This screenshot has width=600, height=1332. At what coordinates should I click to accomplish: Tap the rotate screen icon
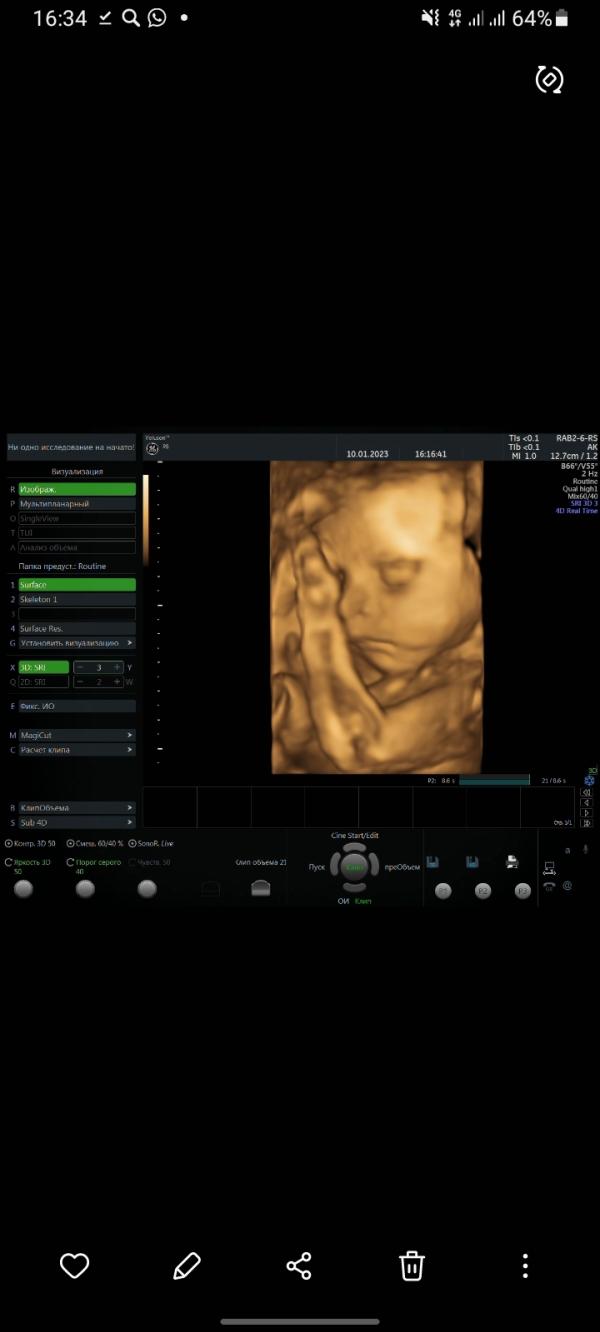tap(550, 80)
